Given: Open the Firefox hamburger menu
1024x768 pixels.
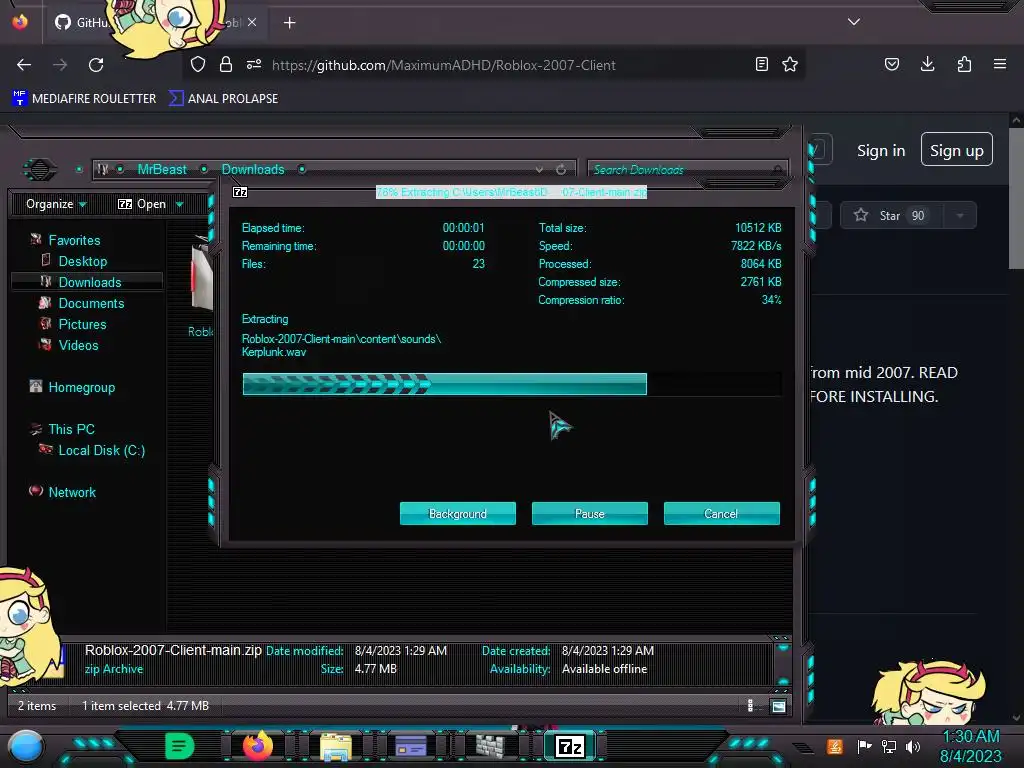Looking at the screenshot, I should click(1000, 64).
